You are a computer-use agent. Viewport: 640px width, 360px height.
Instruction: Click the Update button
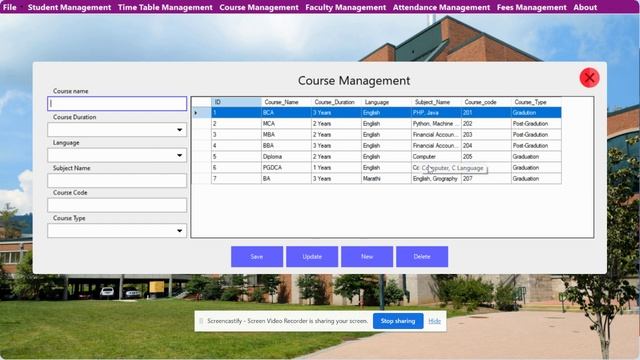(312, 256)
